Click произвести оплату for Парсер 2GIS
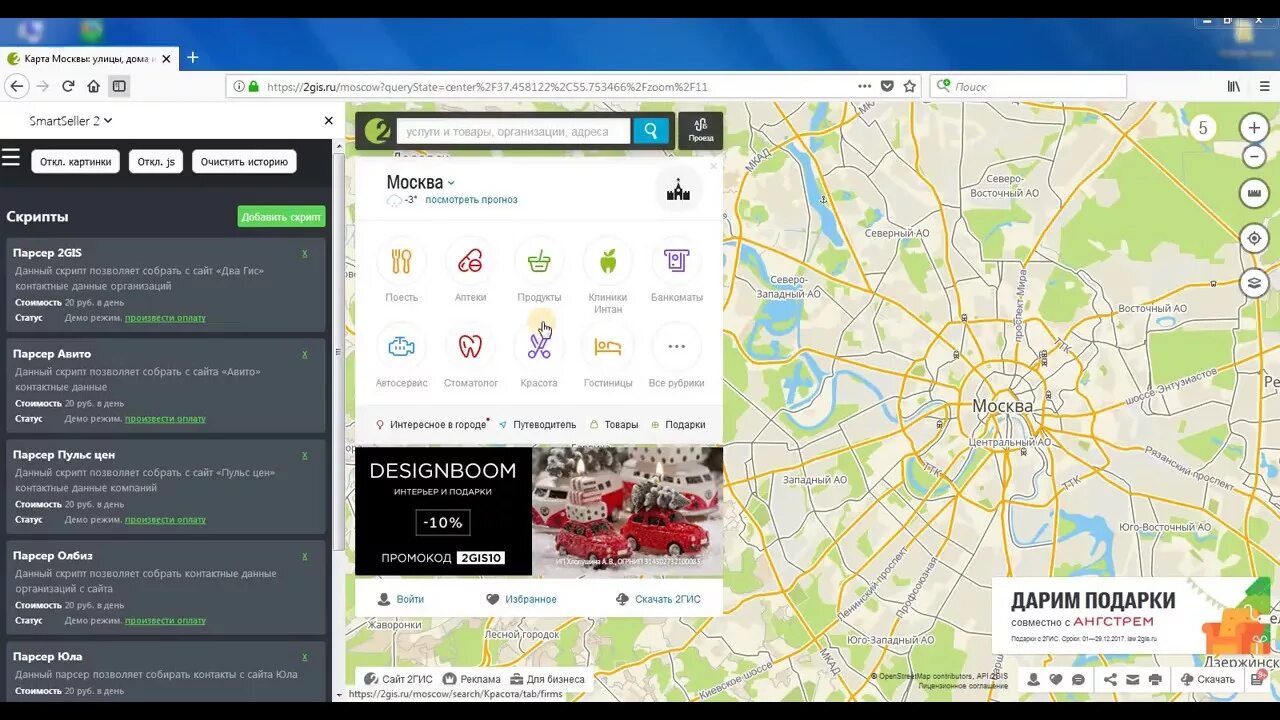Image resolution: width=1280 pixels, height=720 pixels. (x=165, y=318)
